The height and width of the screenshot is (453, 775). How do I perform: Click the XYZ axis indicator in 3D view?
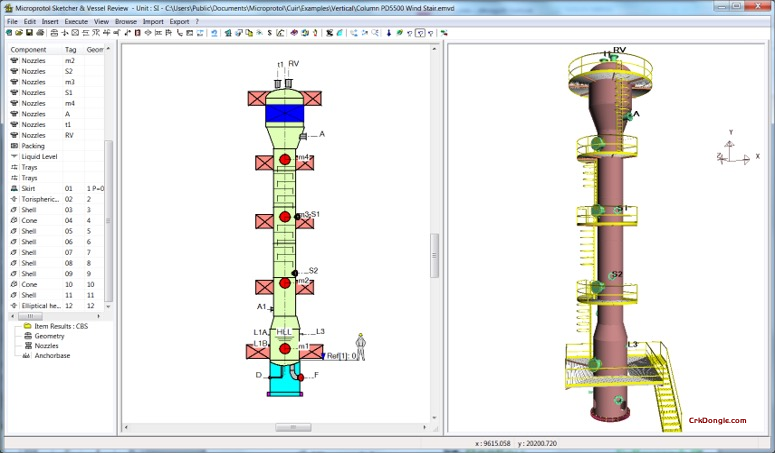733,152
